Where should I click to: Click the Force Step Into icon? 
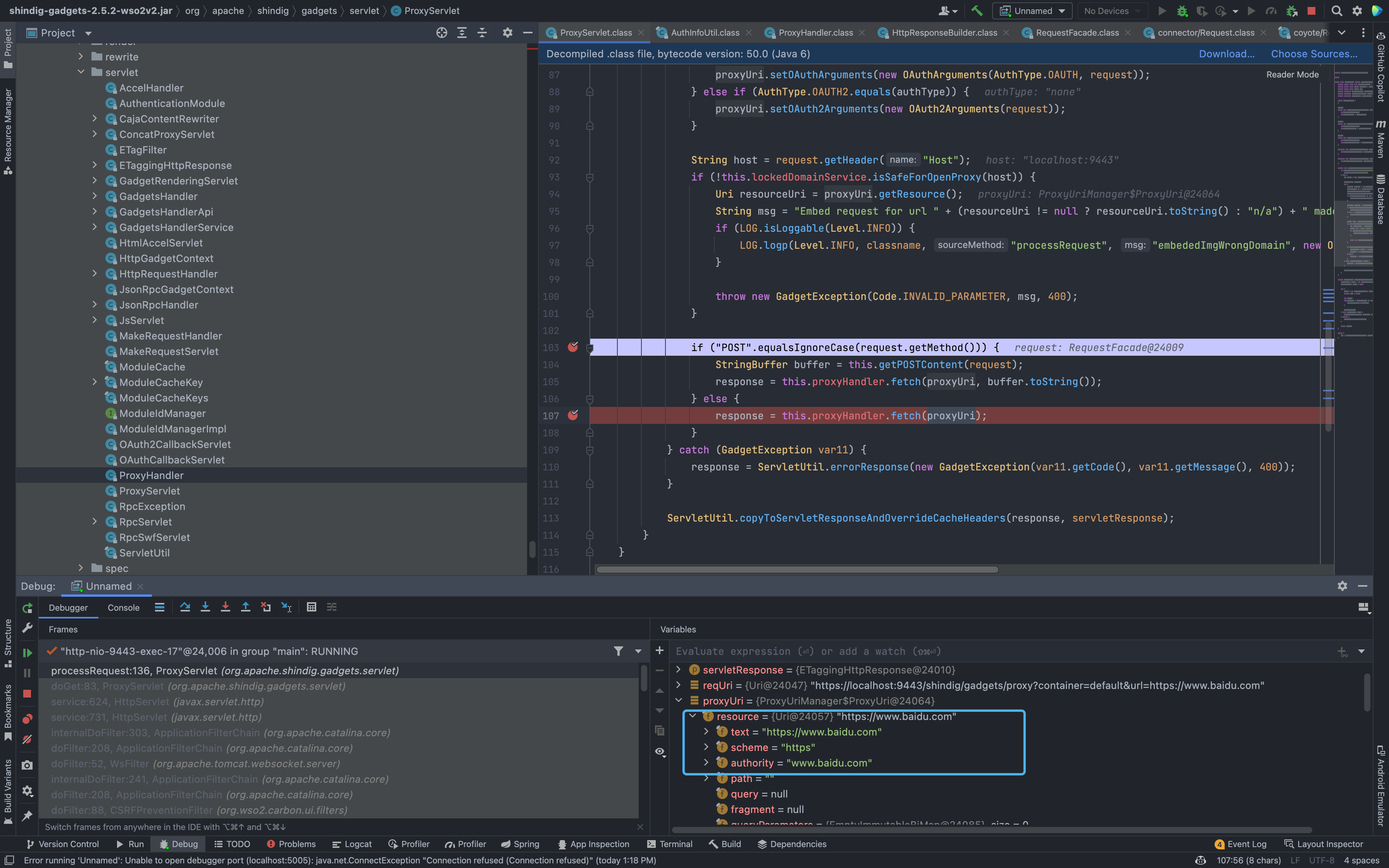225,607
